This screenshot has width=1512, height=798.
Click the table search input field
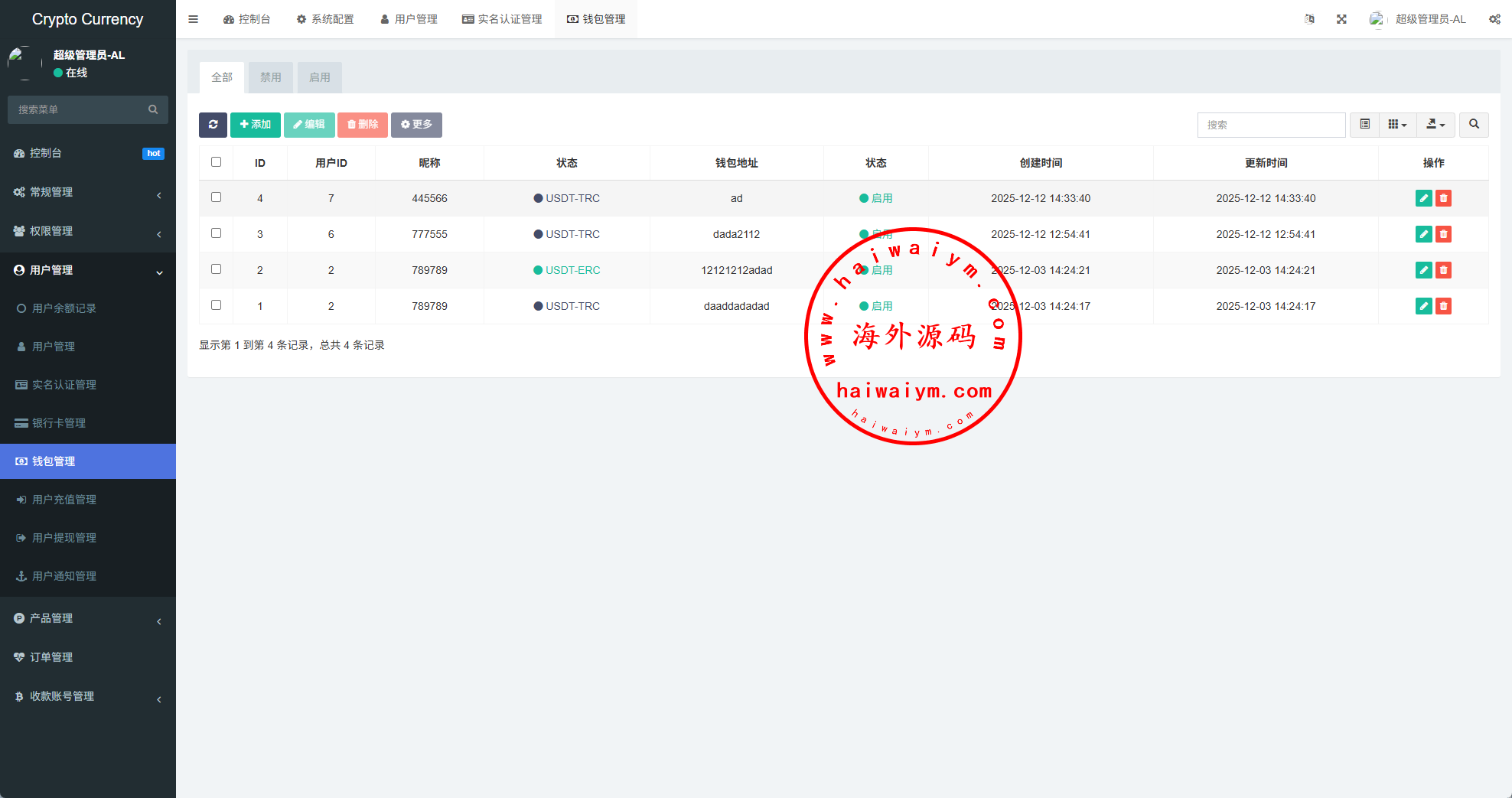click(1271, 125)
